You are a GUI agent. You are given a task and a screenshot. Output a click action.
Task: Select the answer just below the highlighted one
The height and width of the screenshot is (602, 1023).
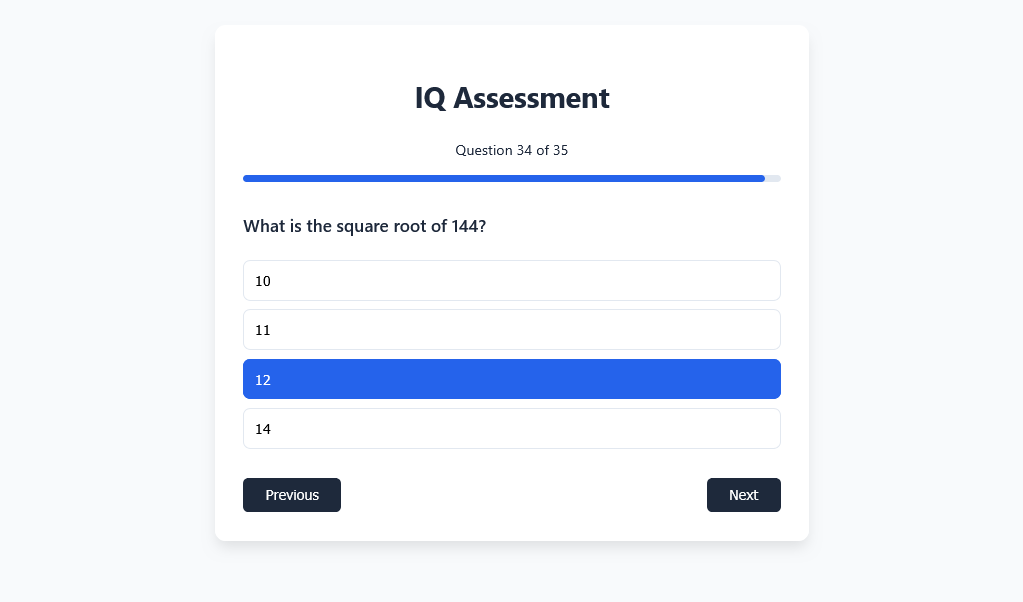click(511, 429)
